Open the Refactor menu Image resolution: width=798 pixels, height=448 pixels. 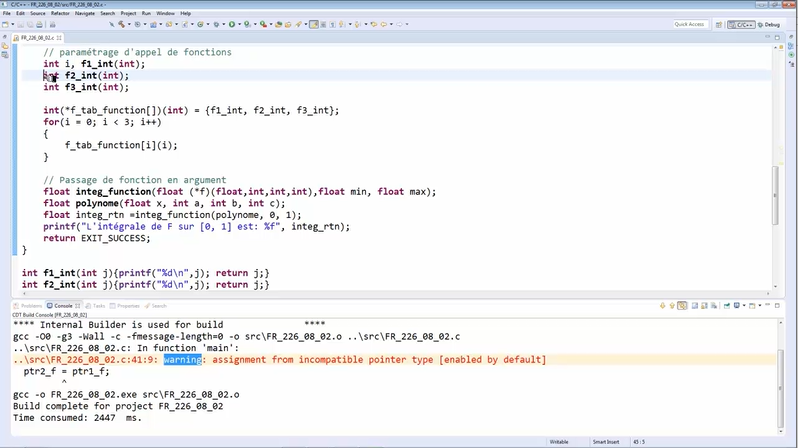tap(60, 13)
